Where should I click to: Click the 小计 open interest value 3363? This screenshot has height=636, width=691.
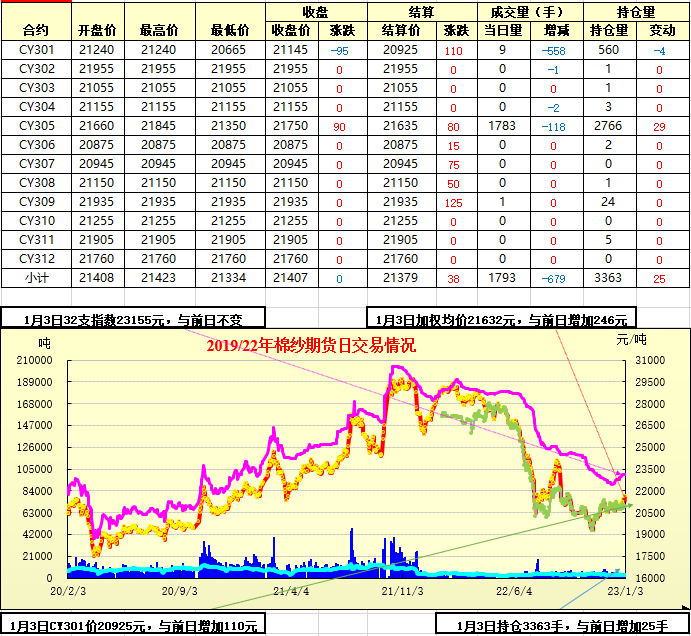click(607, 278)
